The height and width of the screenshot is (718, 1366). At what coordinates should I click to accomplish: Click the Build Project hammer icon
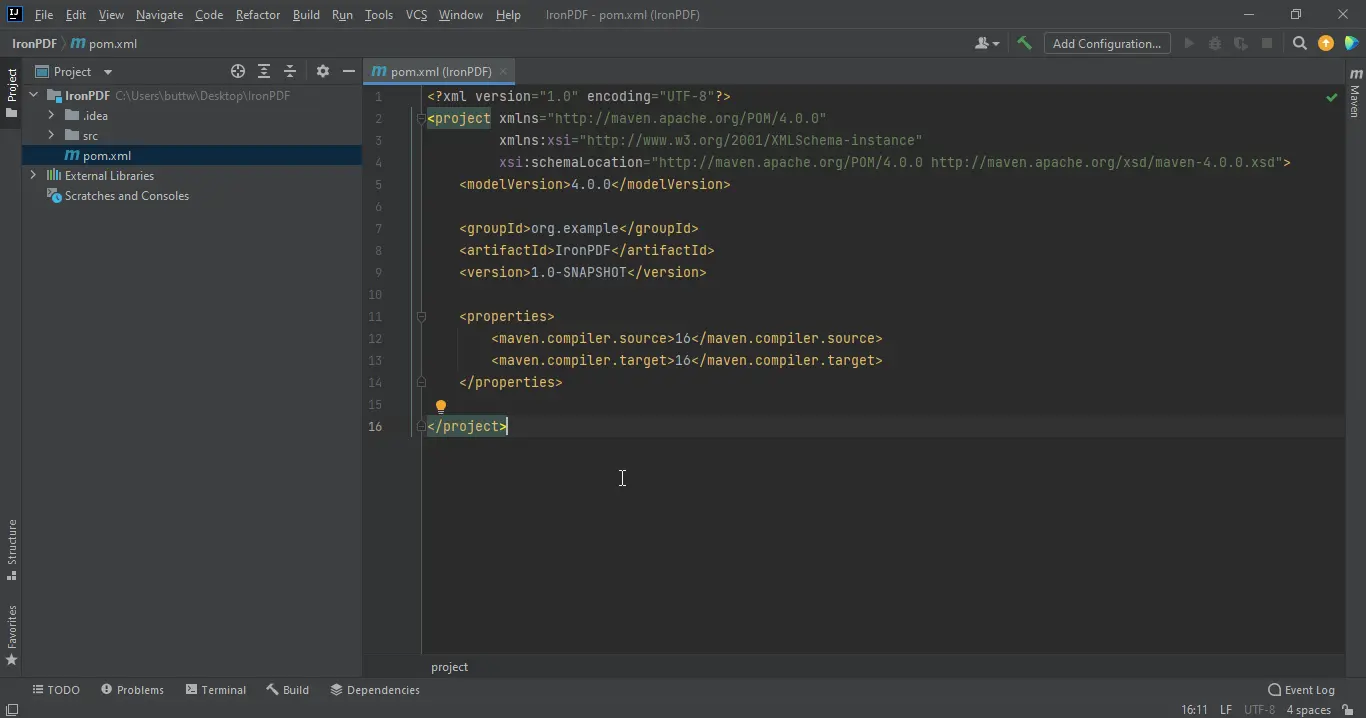pos(1024,43)
